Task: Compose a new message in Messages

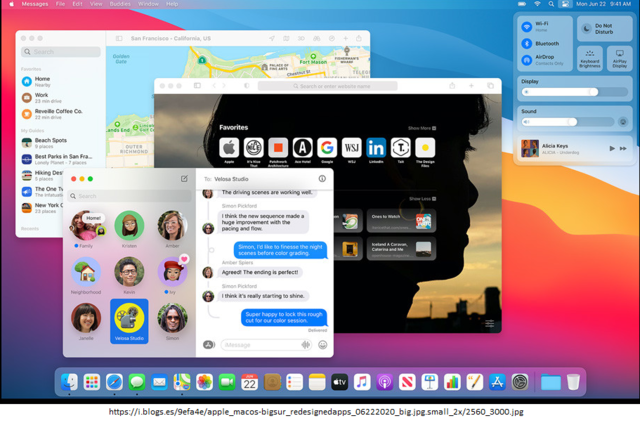Action: tap(184, 179)
